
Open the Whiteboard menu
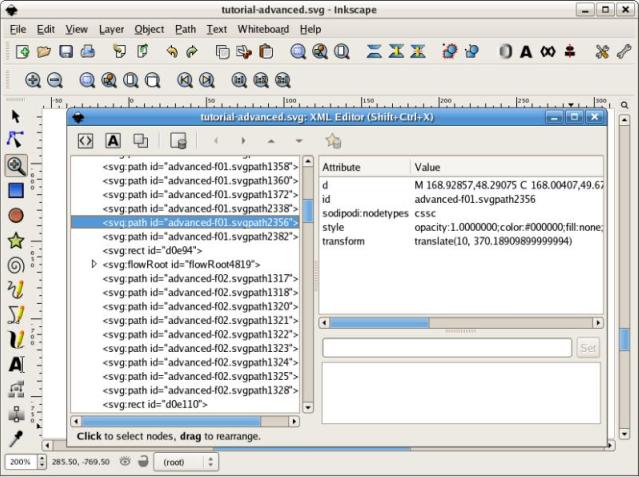coord(263,30)
